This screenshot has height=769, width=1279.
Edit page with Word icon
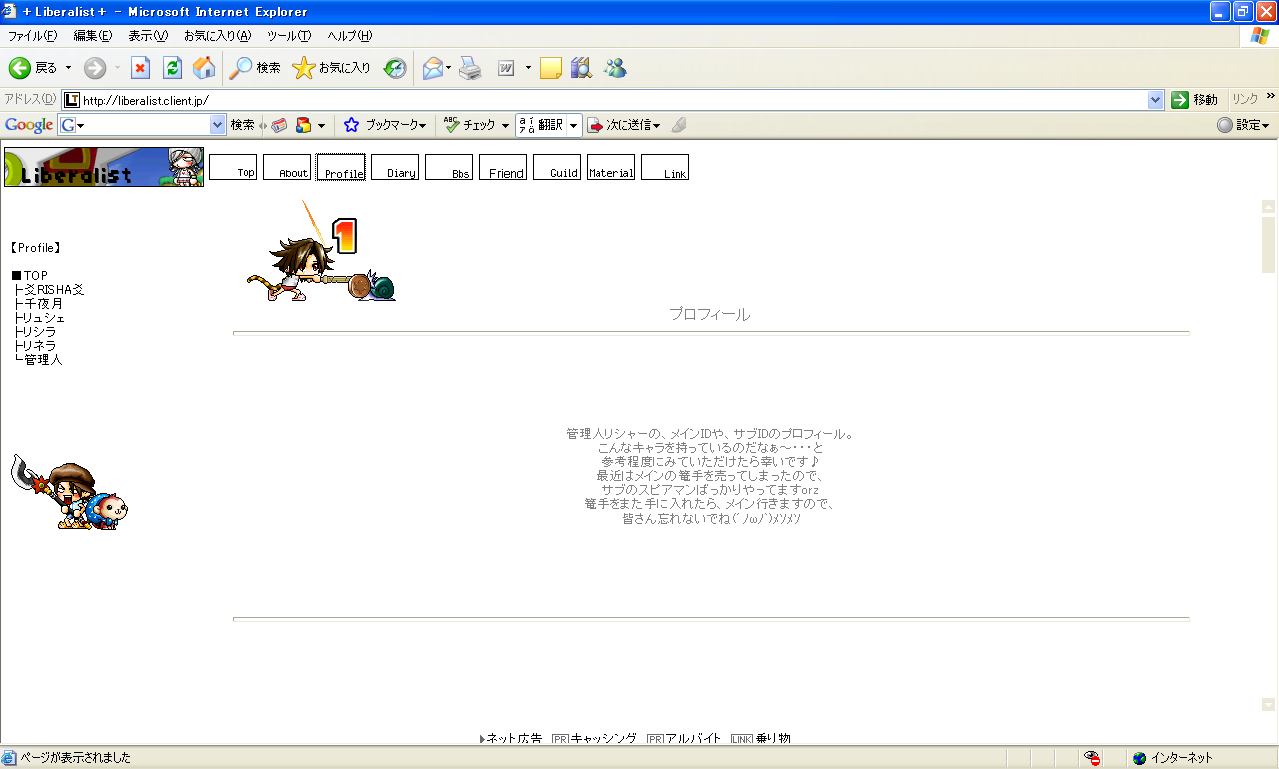[x=506, y=68]
